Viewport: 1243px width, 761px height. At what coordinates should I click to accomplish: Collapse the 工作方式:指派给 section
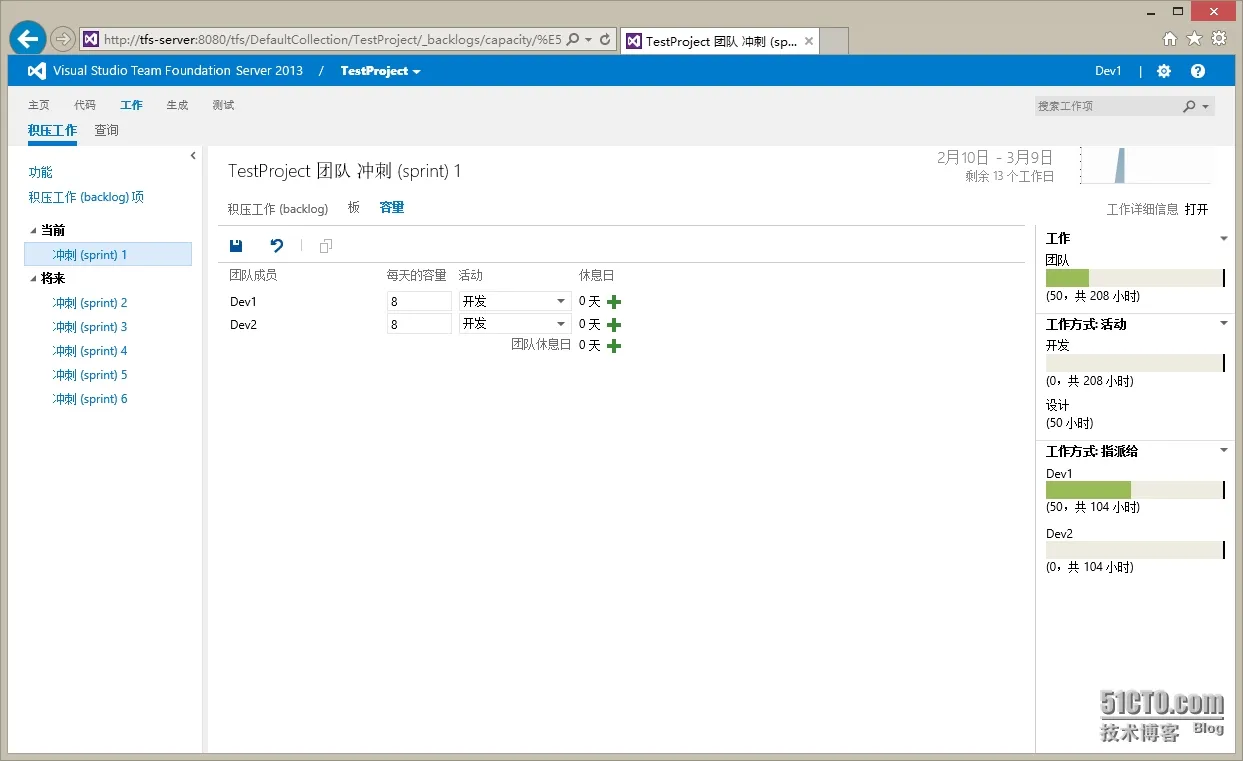point(1224,450)
